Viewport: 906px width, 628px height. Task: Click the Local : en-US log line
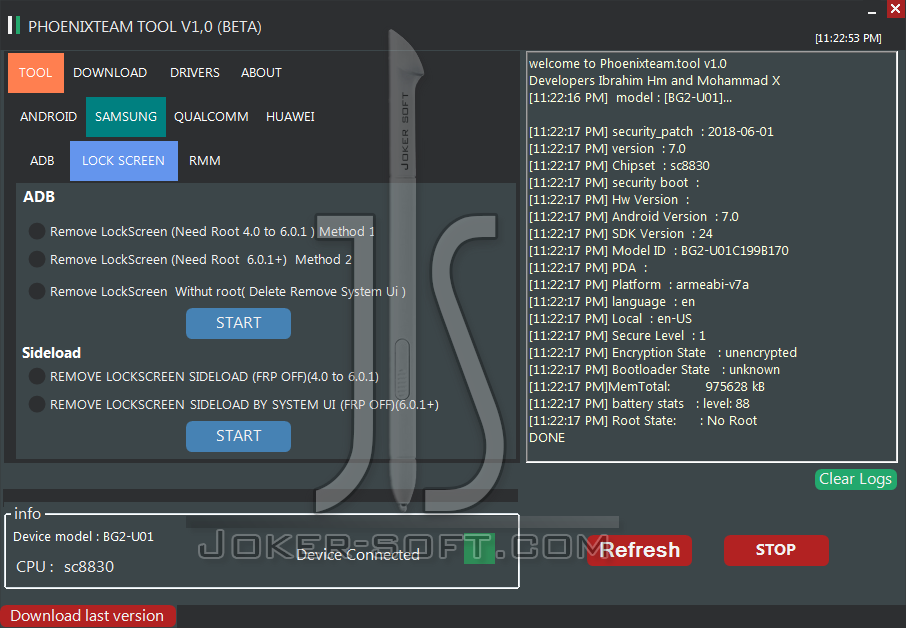(x=610, y=319)
